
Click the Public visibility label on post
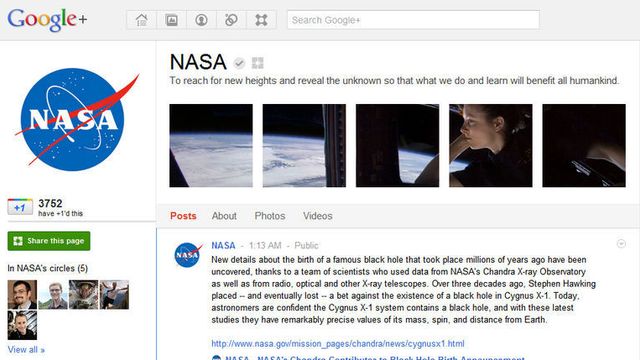pos(306,245)
